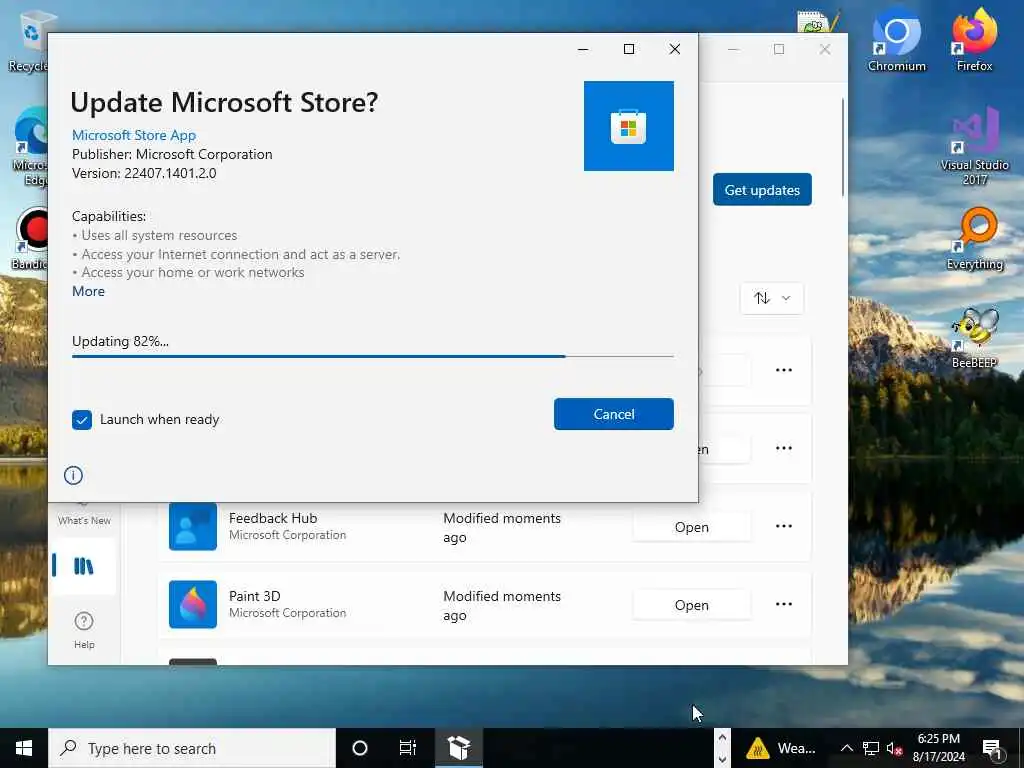The width and height of the screenshot is (1024, 768).
Task: Open Task View on taskbar
Action: [x=408, y=748]
